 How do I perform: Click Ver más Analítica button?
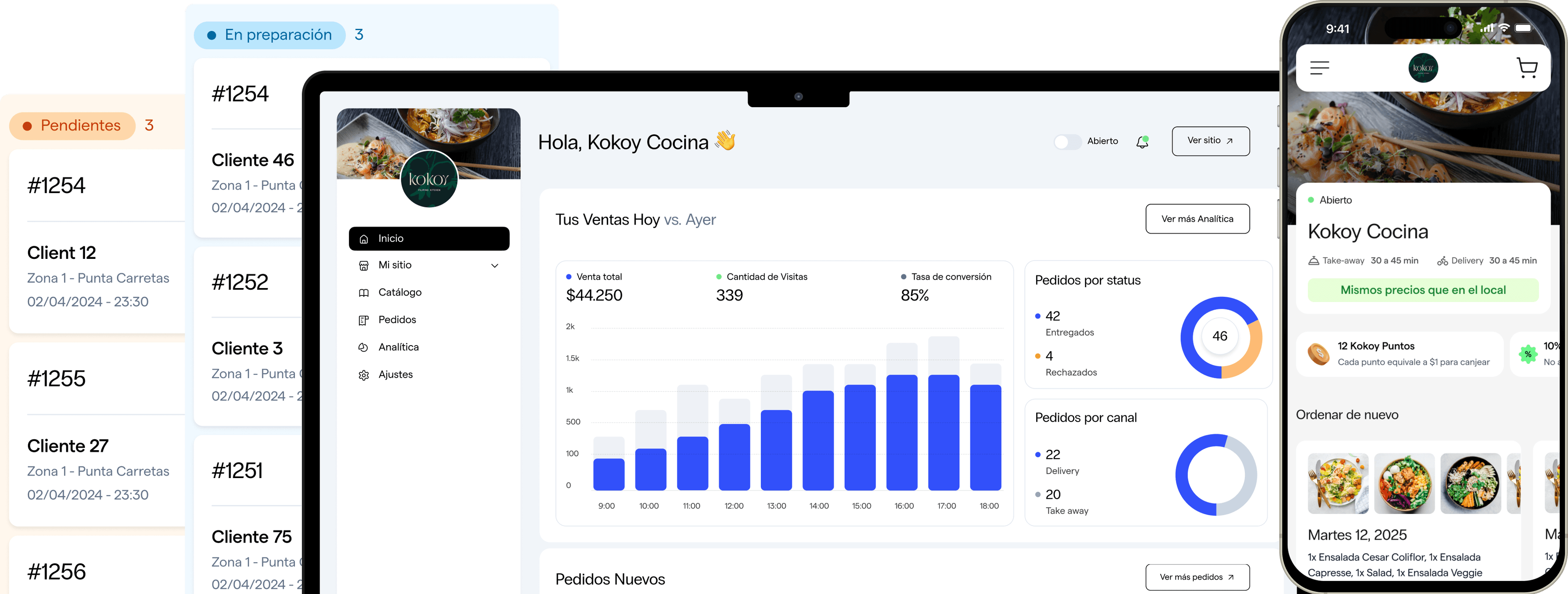coord(1197,219)
